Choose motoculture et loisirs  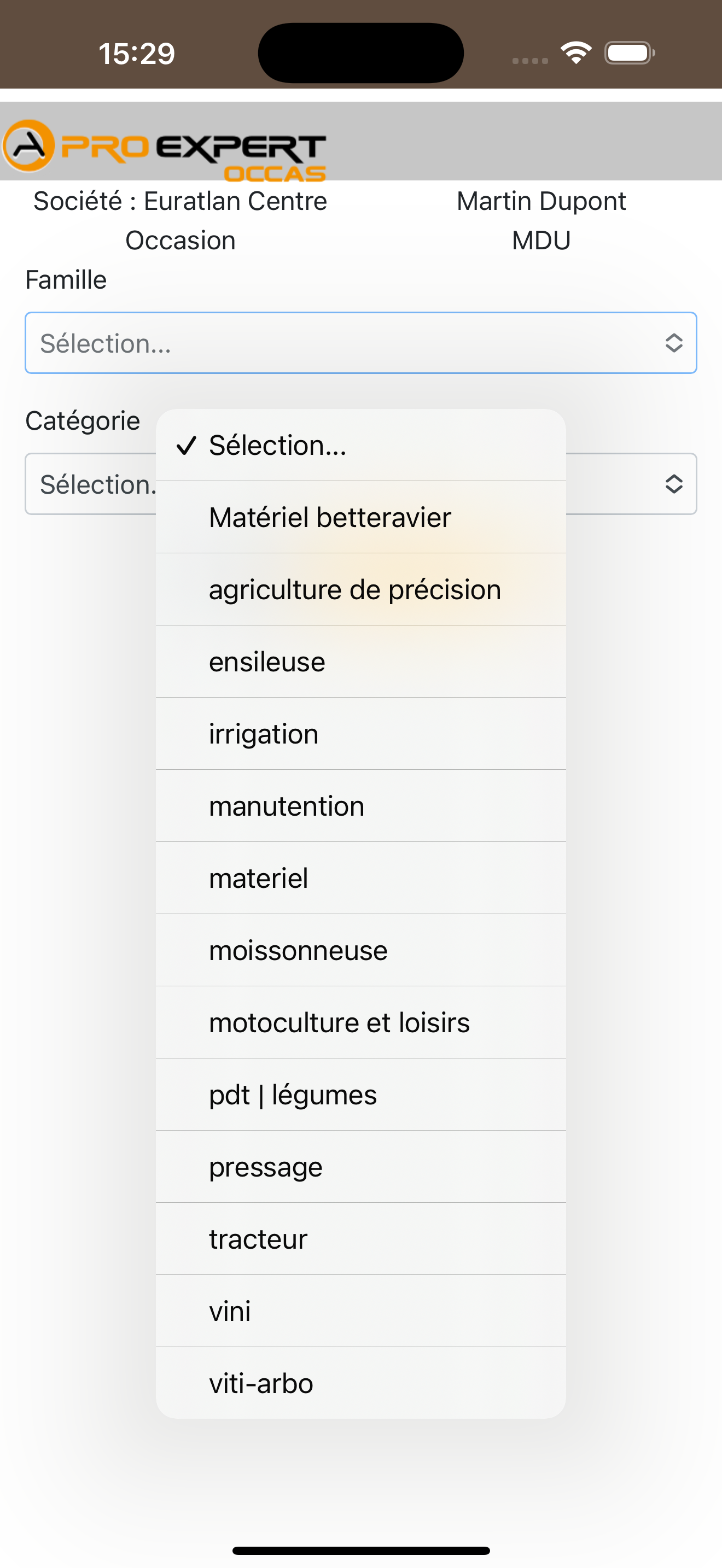[x=361, y=1022]
